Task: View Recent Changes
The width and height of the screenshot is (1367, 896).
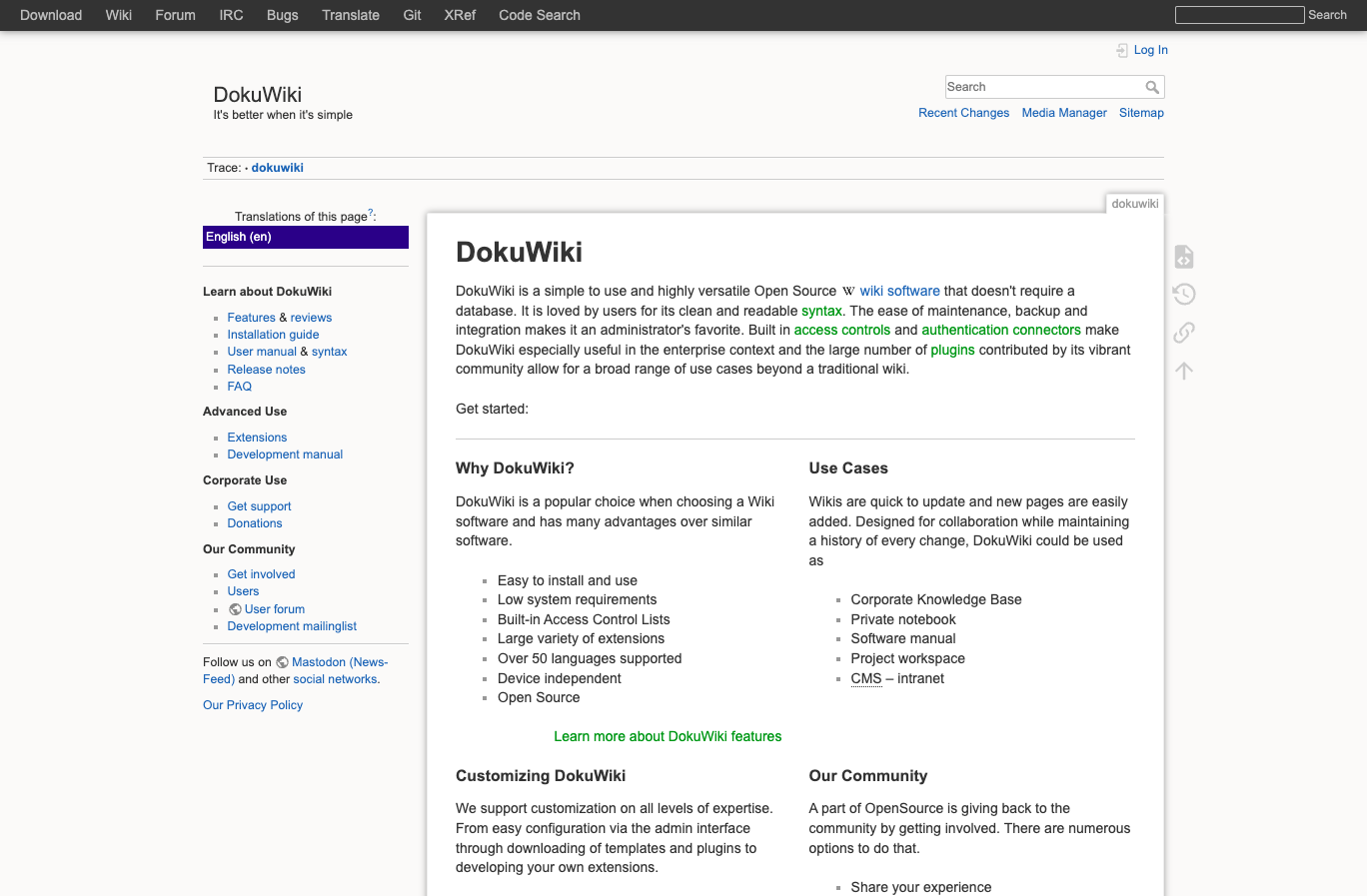Action: 963,113
